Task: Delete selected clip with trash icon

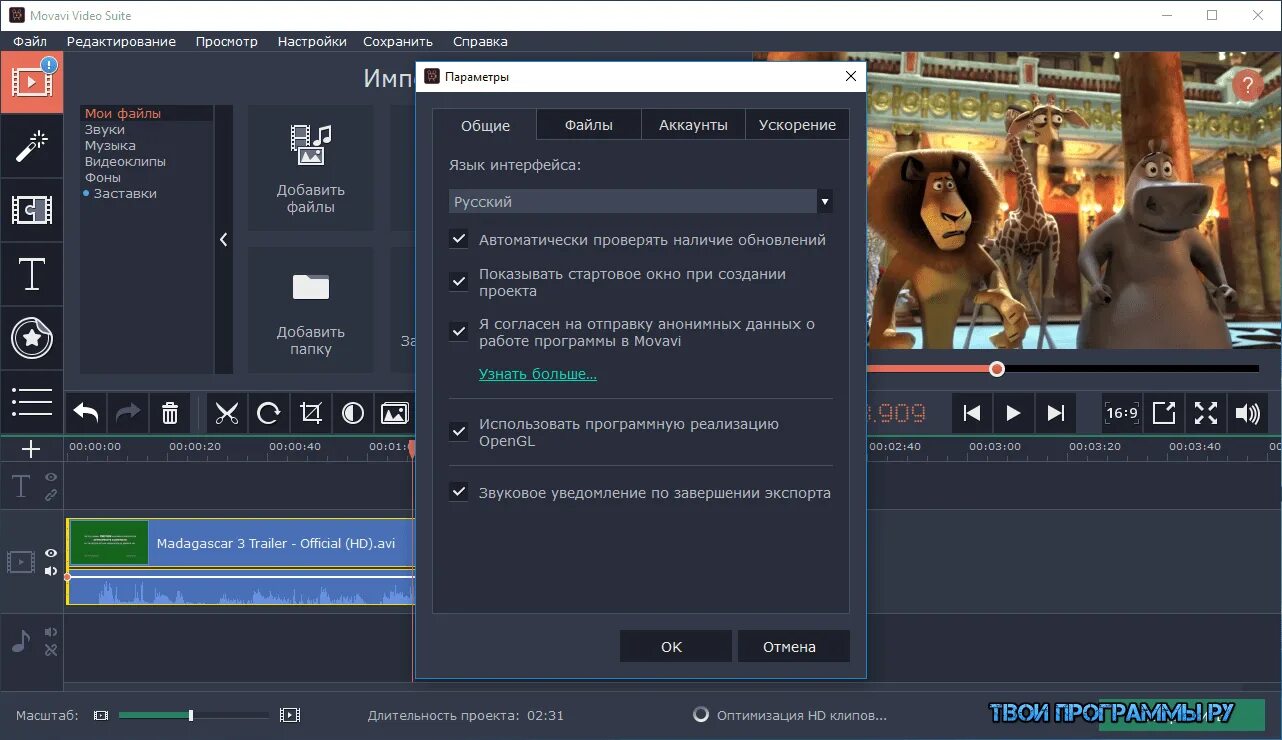Action: pos(170,412)
